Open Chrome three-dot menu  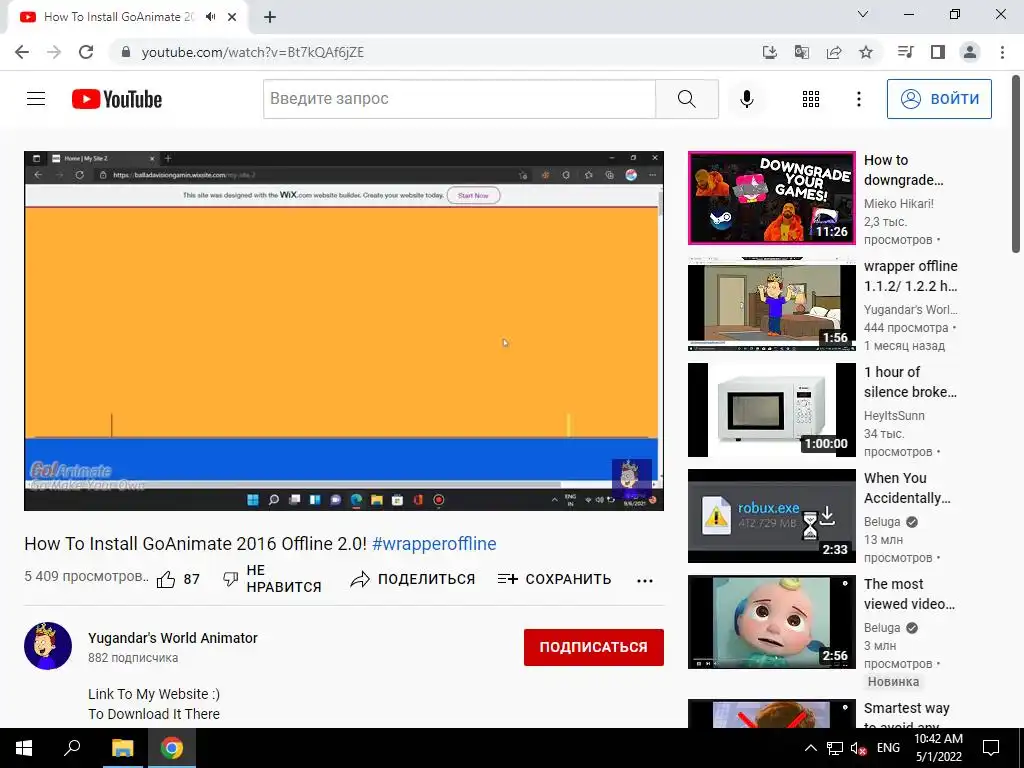(x=1002, y=52)
